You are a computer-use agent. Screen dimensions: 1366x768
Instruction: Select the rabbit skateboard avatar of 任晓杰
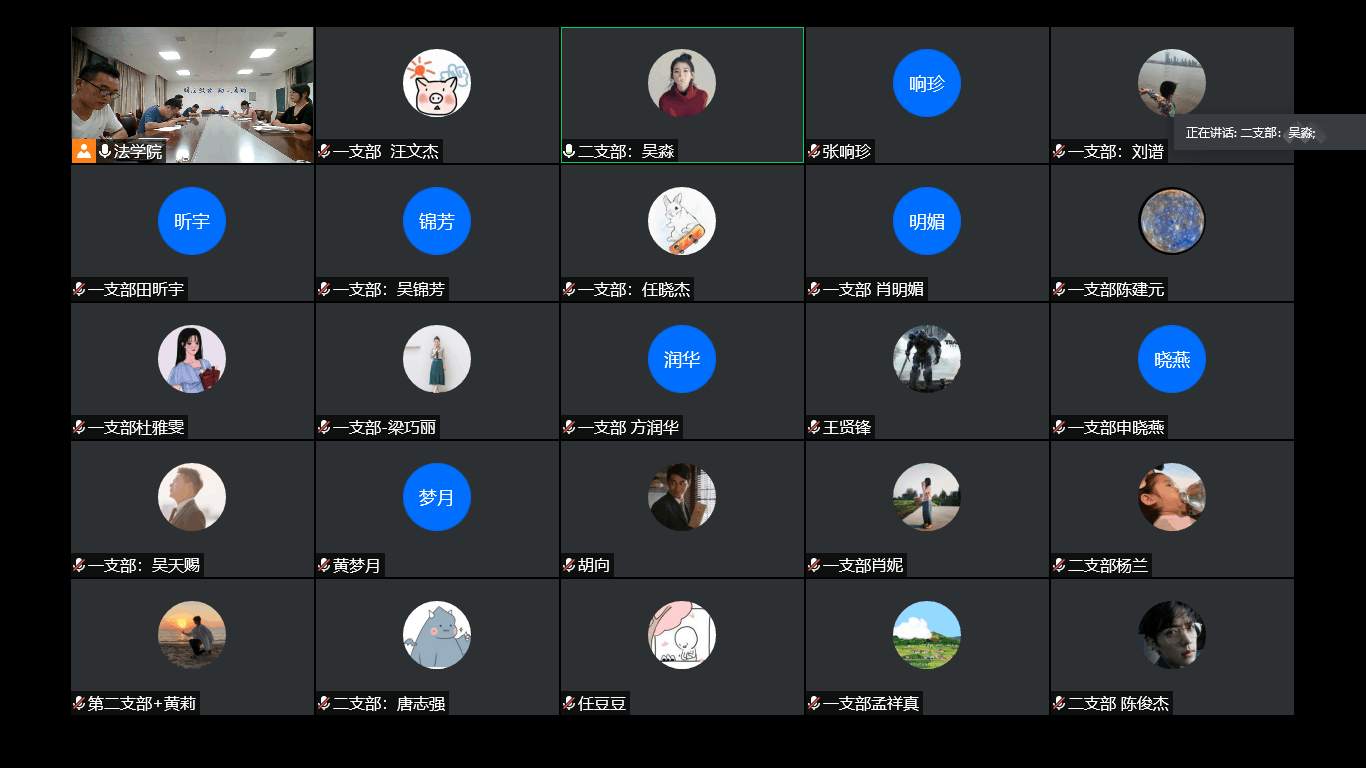(681, 221)
